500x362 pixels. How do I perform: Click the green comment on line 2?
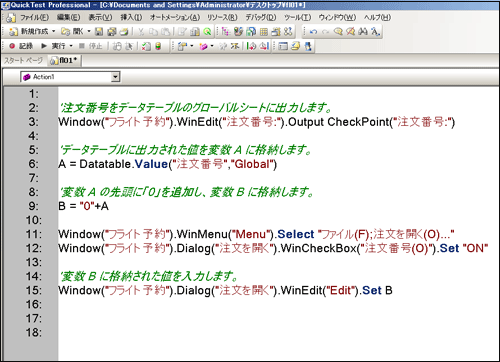[196, 108]
